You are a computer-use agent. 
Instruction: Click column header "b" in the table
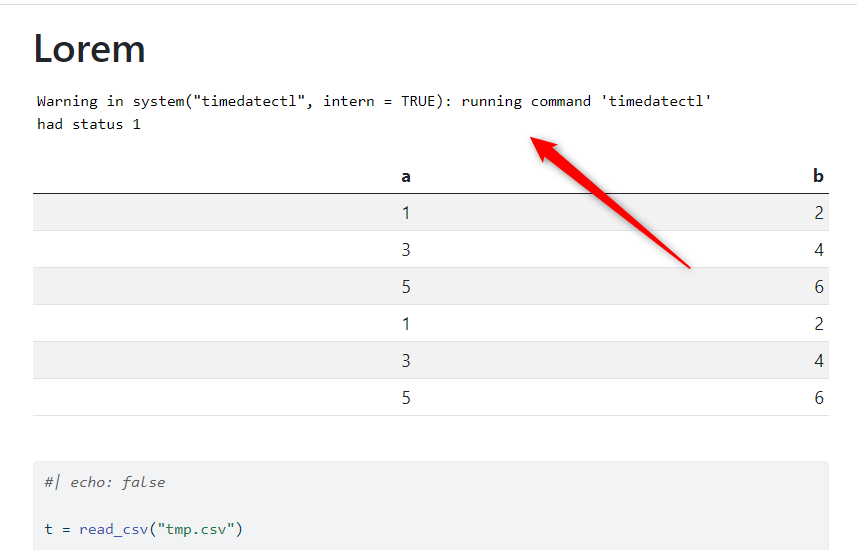[x=818, y=176]
